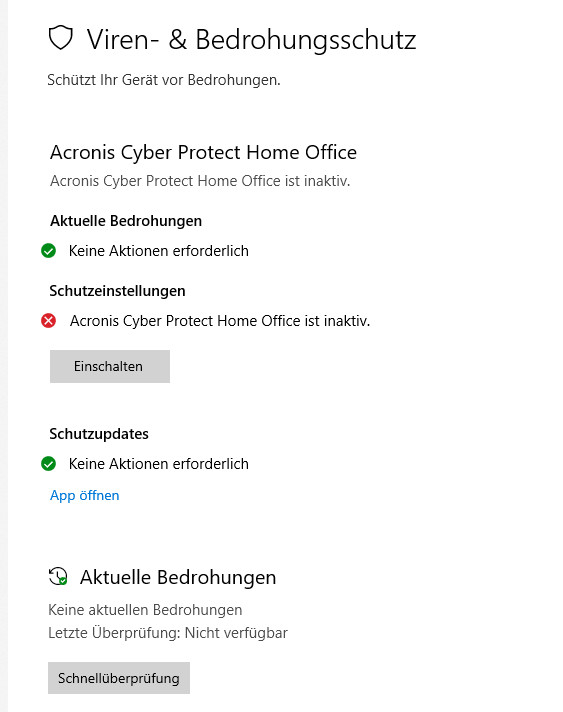This screenshot has width=563, height=712.
Task: Click the inactive status message beside red X
Action: pos(220,321)
